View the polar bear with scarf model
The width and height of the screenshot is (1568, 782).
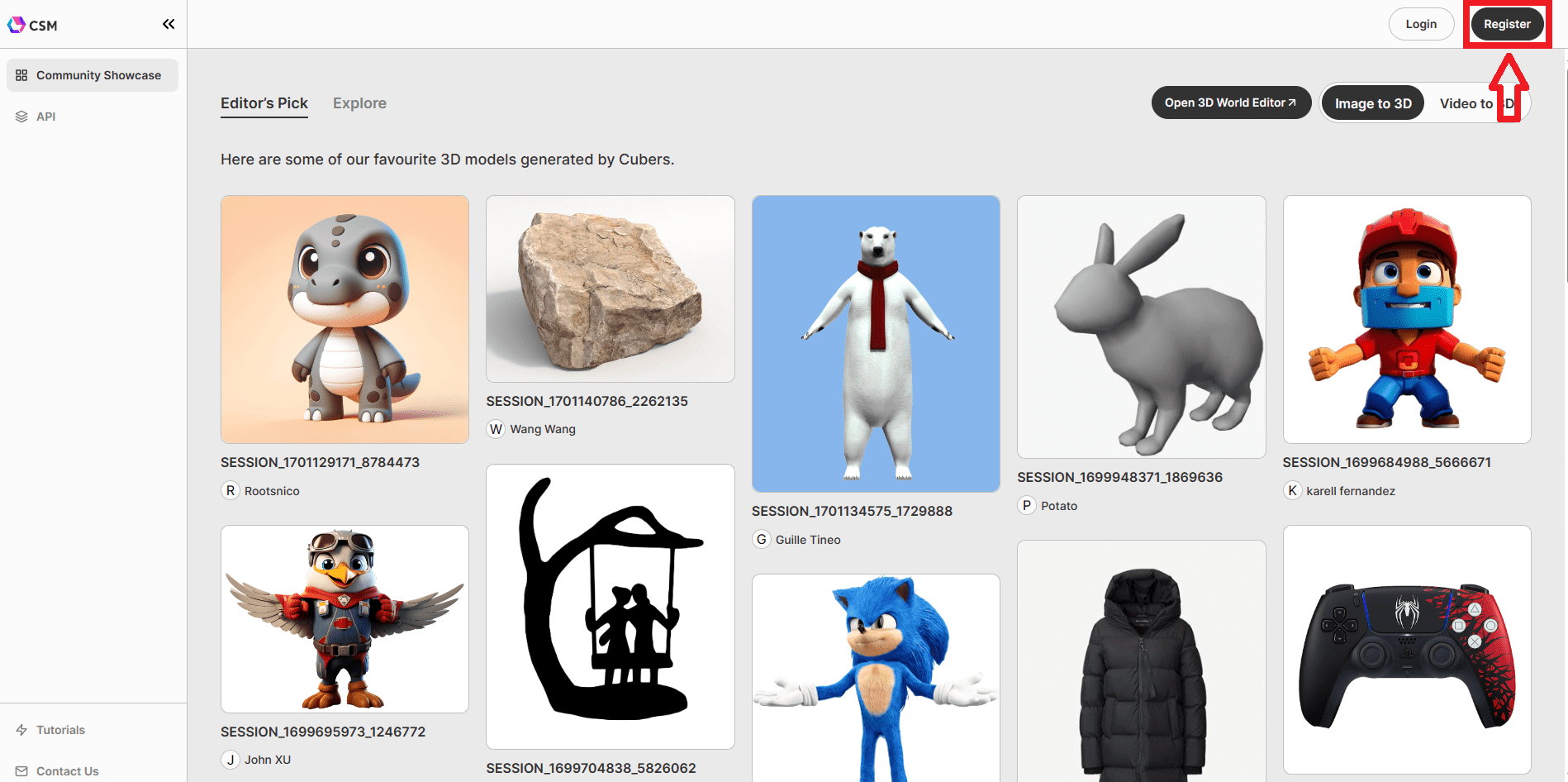pyautogui.click(x=876, y=343)
